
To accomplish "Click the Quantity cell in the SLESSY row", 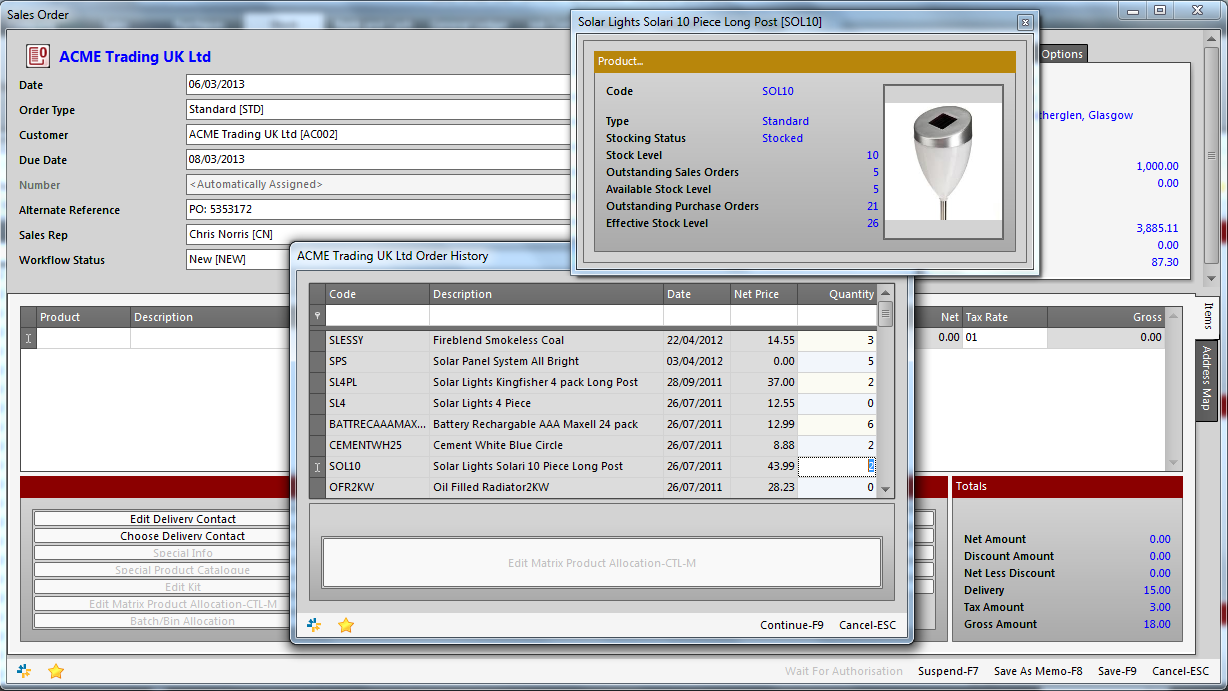I will [837, 340].
